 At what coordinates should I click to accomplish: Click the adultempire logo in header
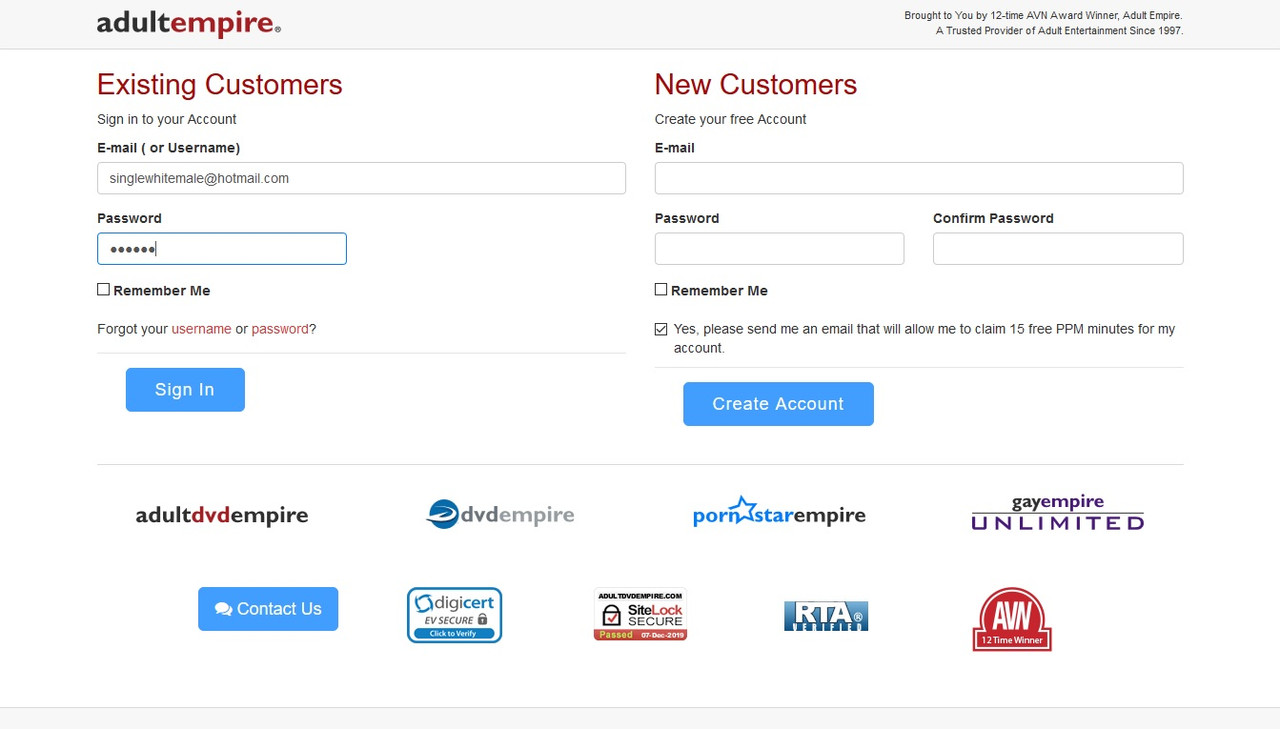coord(189,24)
